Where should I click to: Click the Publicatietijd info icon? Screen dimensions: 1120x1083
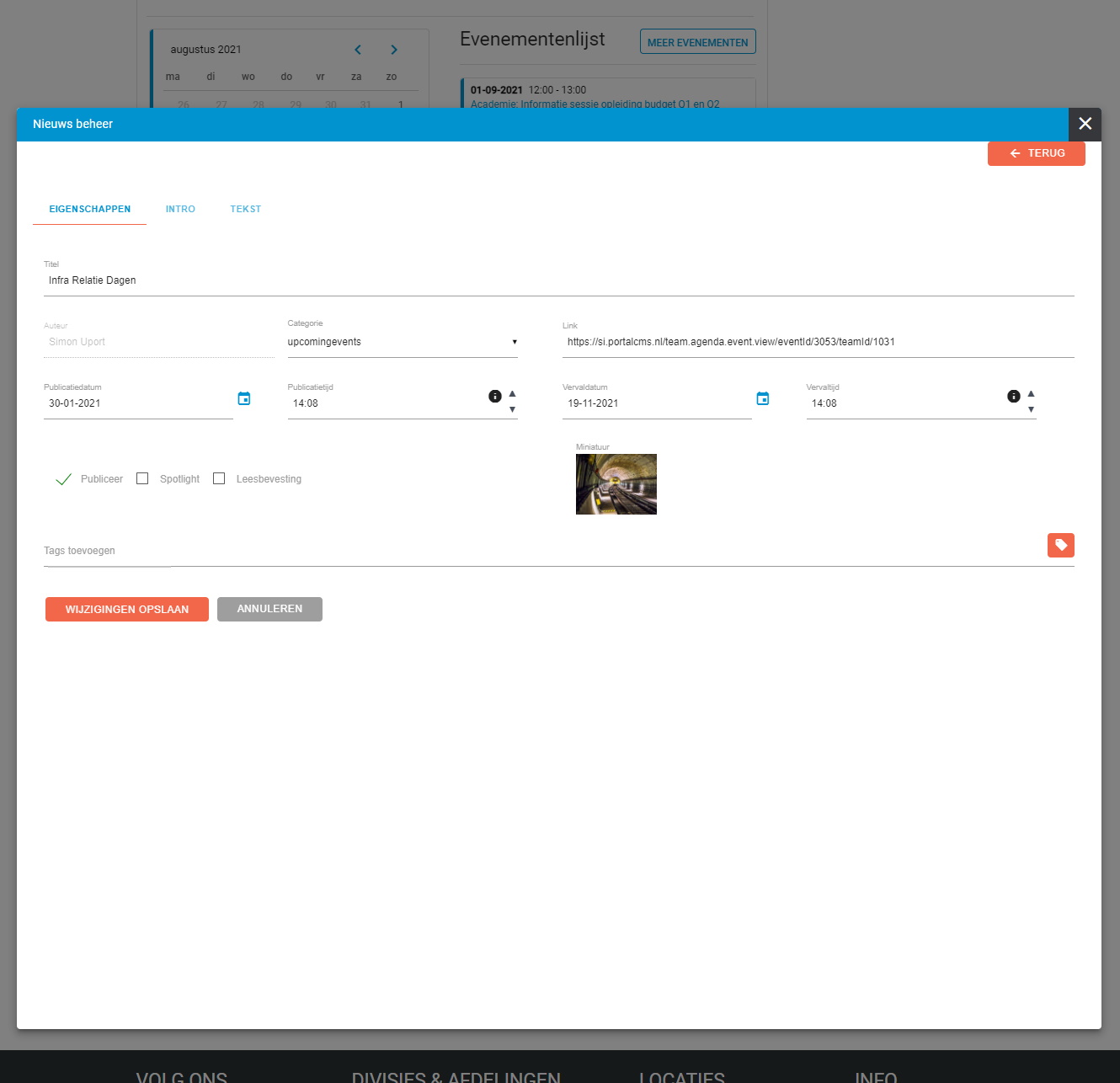tap(495, 396)
